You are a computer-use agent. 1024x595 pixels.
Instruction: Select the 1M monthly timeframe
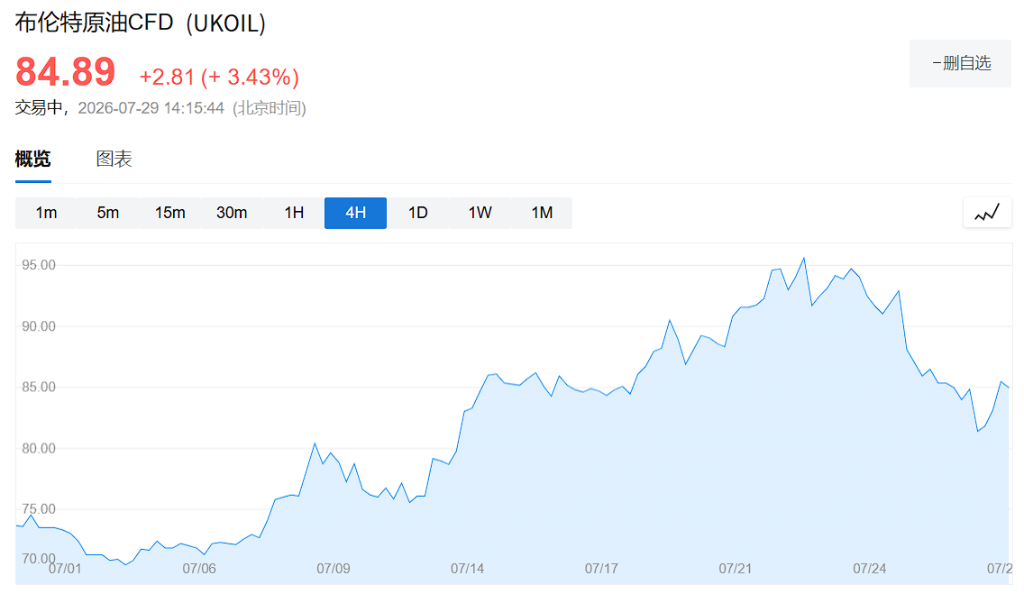coord(542,213)
